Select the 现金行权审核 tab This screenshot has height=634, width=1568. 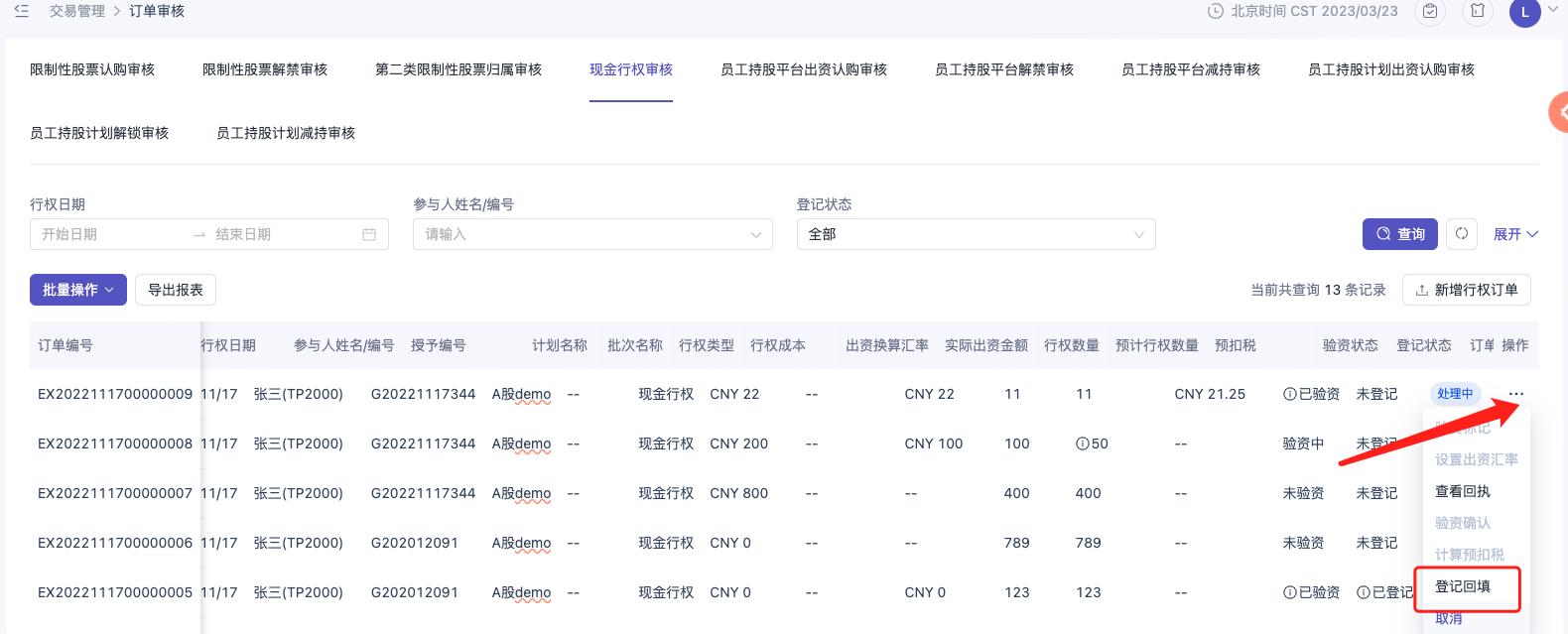(631, 69)
